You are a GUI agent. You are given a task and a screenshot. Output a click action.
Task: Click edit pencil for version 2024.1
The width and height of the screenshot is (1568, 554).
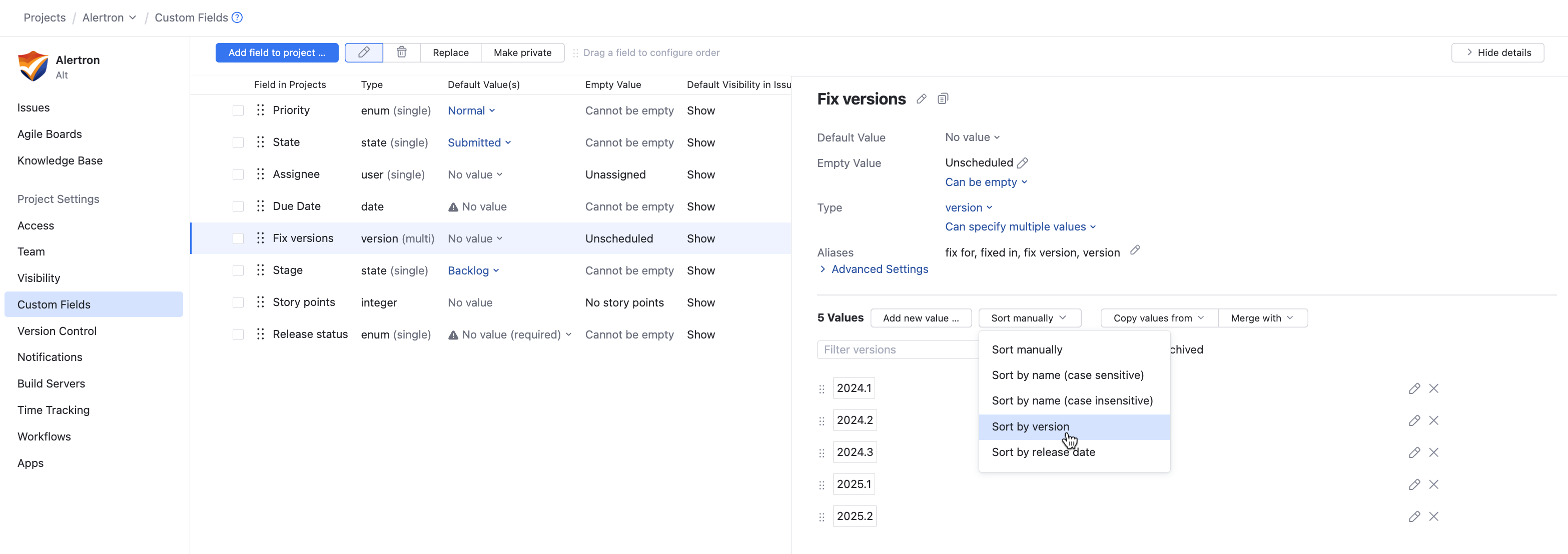point(1413,388)
